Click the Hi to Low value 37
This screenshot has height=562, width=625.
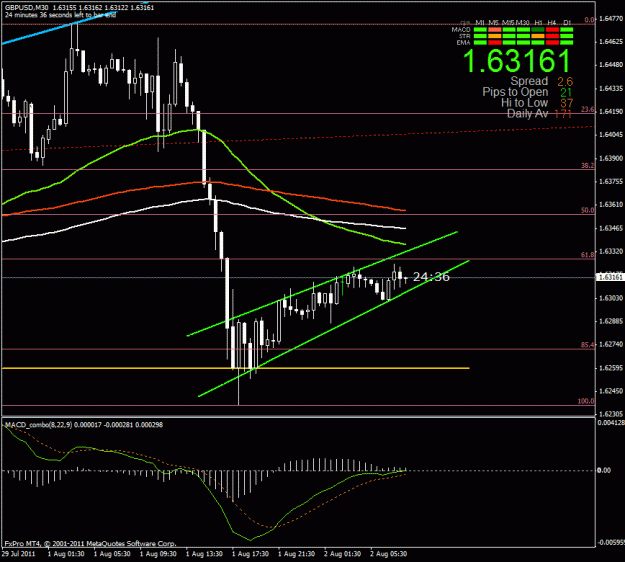tap(566, 103)
